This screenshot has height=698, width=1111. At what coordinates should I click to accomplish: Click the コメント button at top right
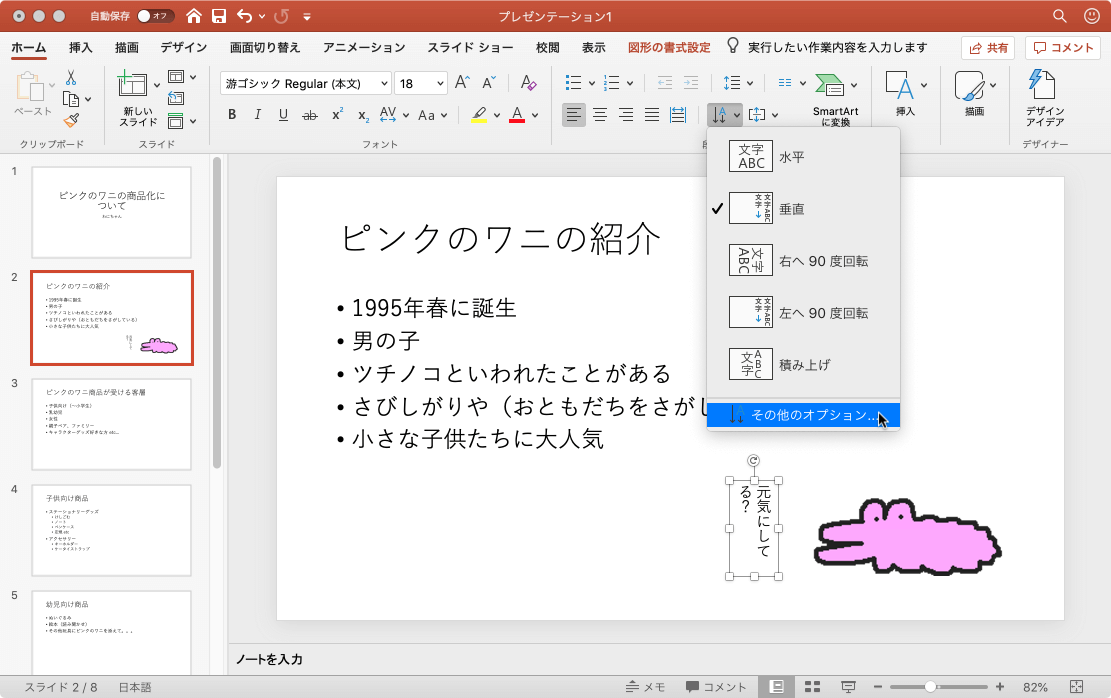[x=1063, y=47]
